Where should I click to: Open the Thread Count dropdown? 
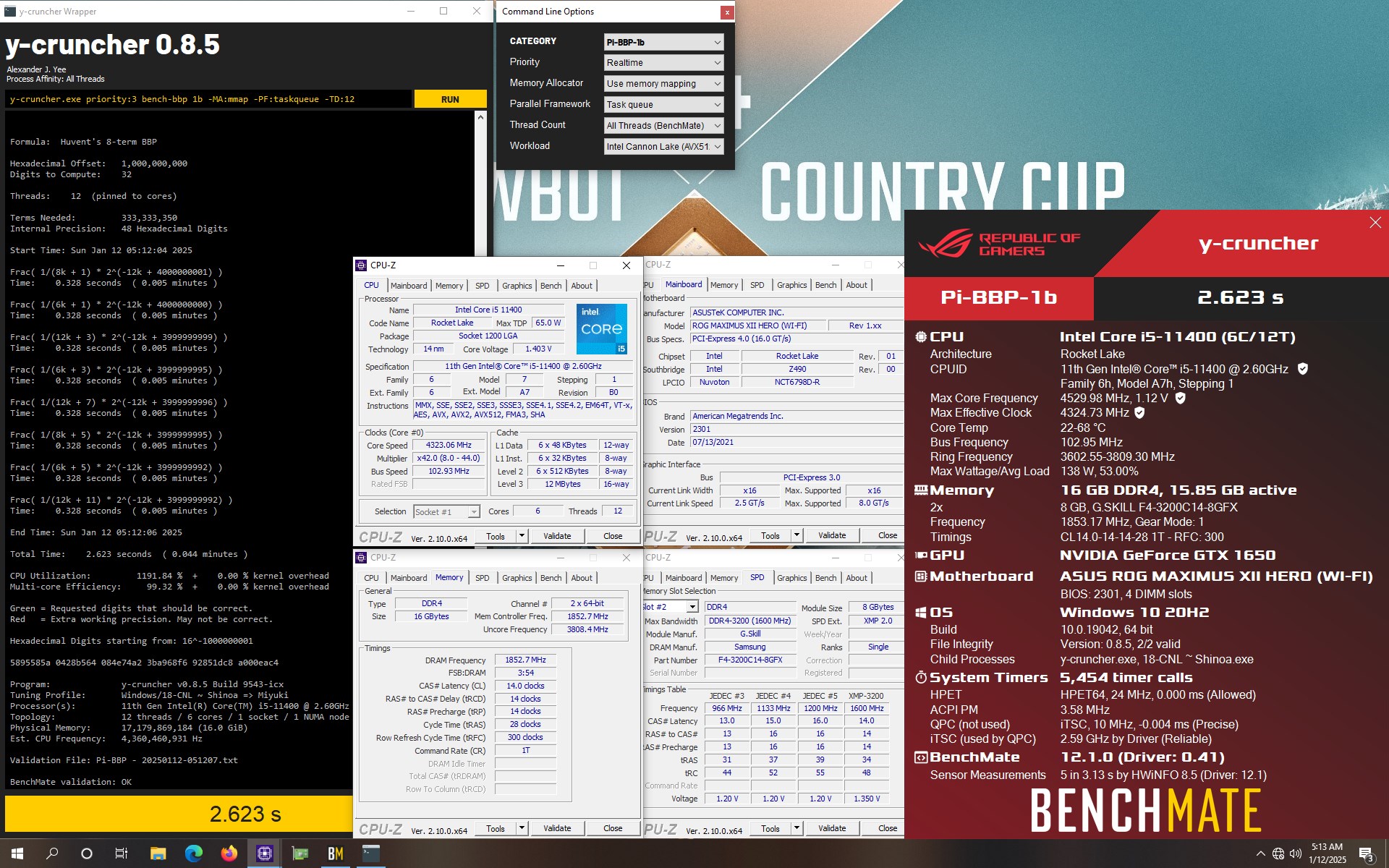[x=663, y=126]
